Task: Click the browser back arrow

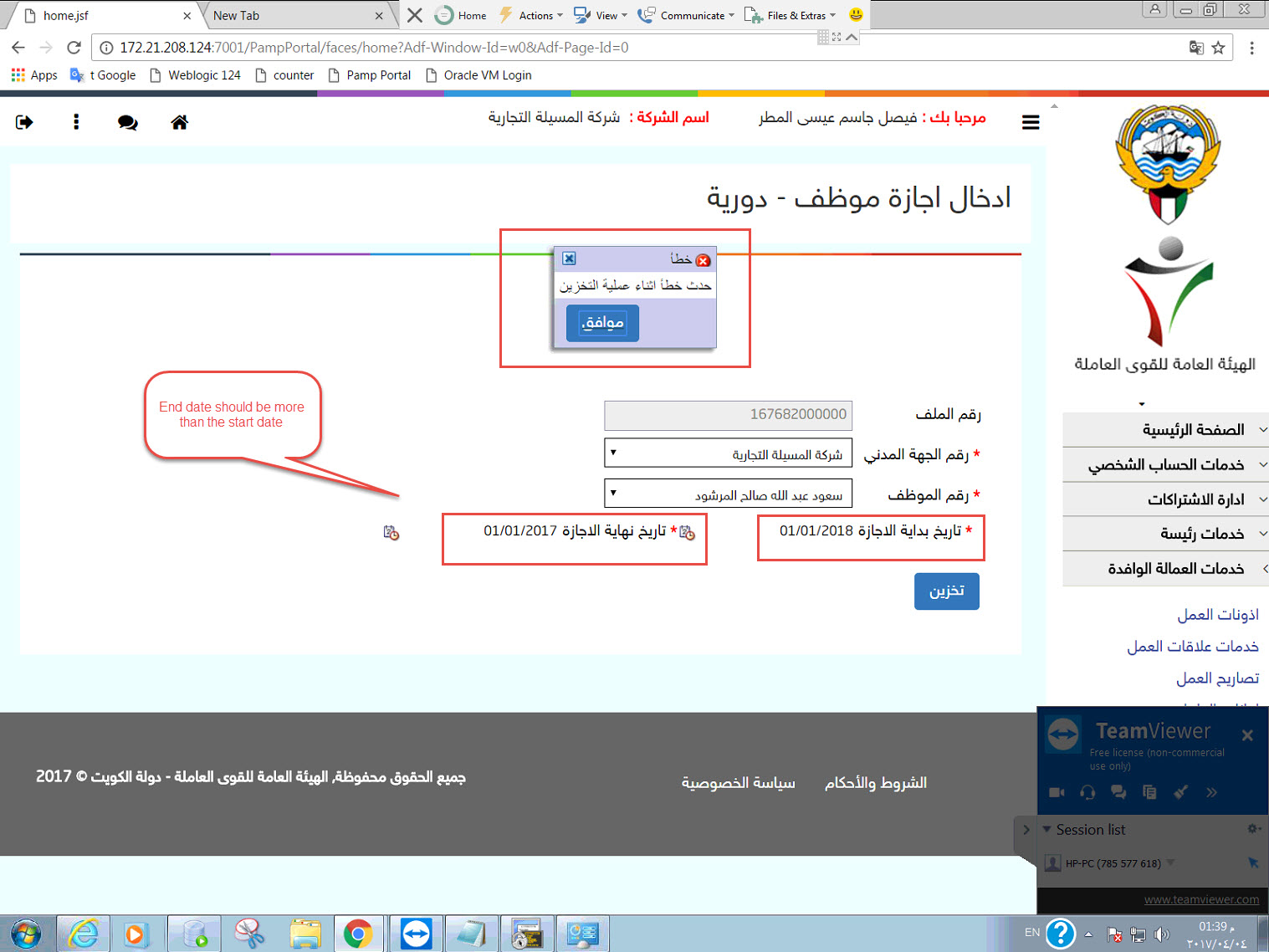Action: point(18,48)
